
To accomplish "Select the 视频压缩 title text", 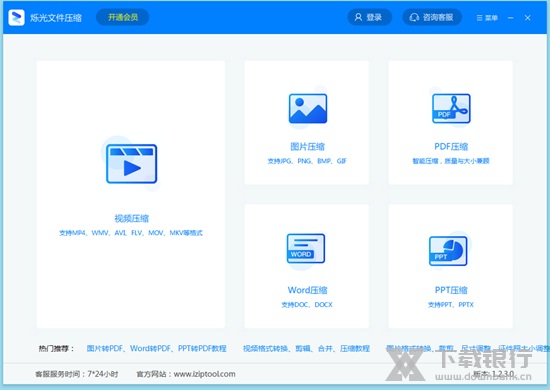I will point(132,218).
